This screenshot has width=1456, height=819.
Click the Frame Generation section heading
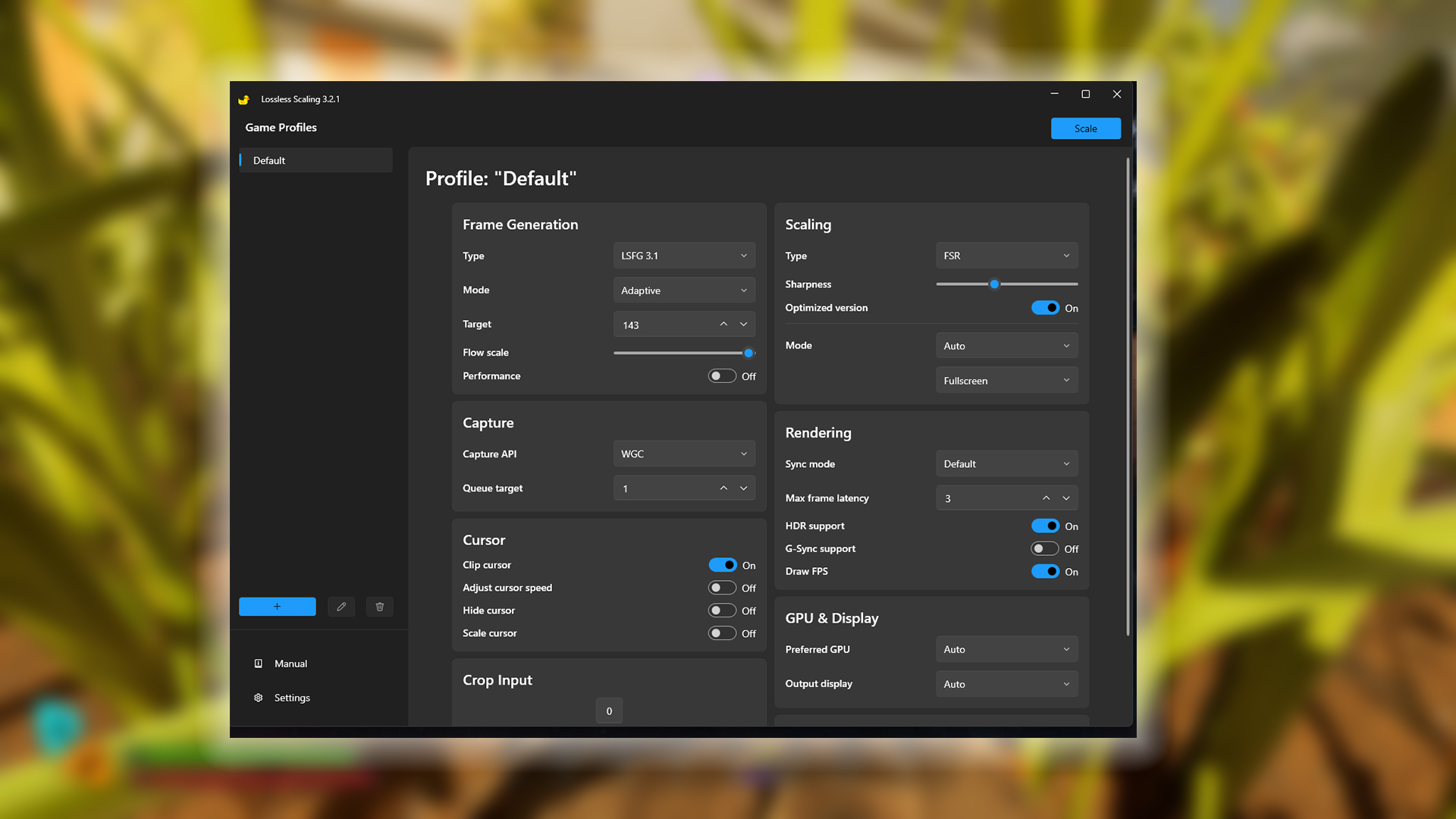520,224
